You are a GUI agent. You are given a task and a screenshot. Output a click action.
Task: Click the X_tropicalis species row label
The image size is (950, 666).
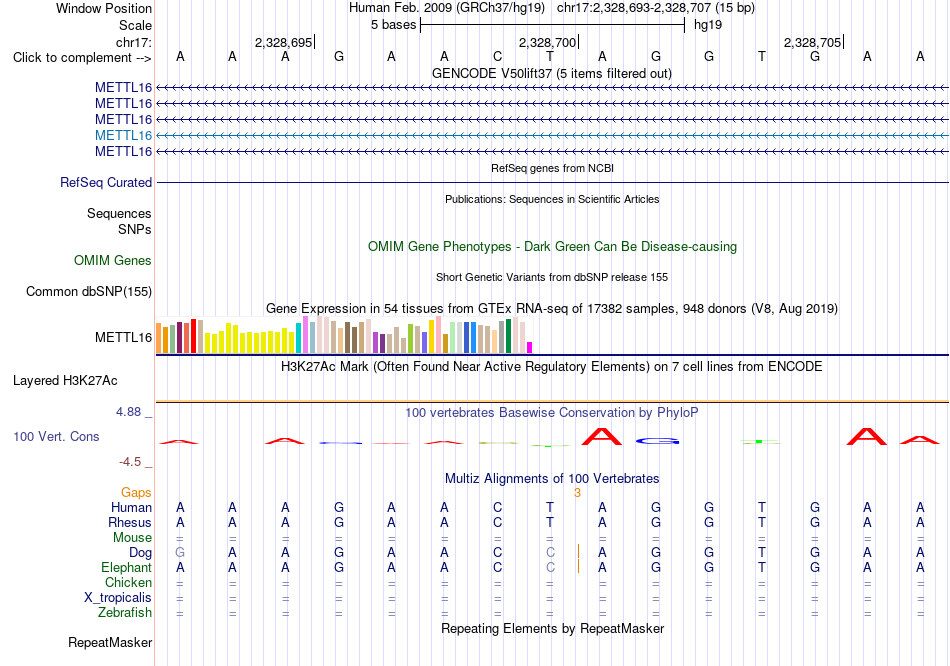118,598
